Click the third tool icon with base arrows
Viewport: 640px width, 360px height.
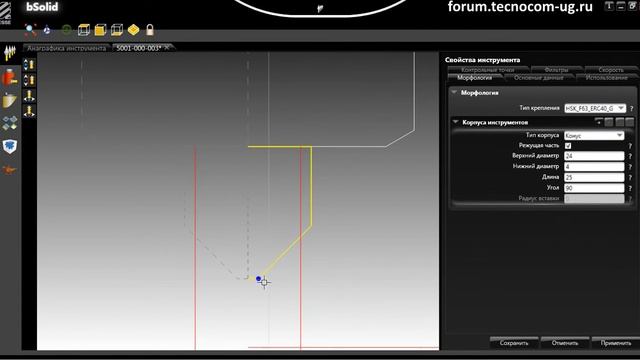pyautogui.click(x=29, y=96)
